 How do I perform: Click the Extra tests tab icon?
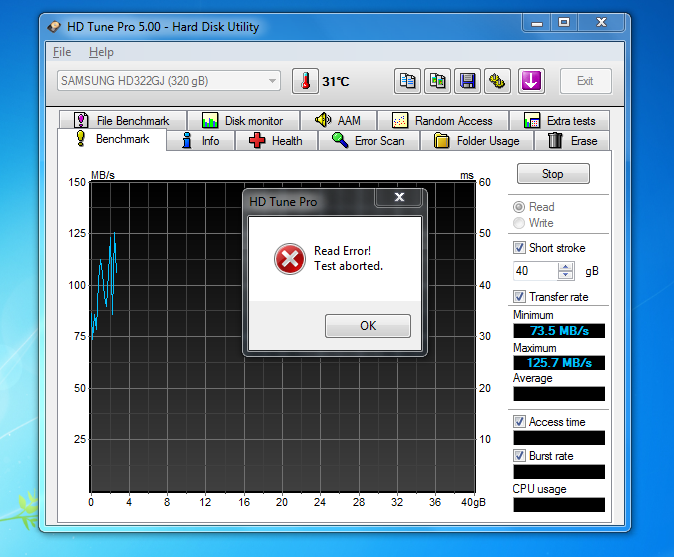point(532,121)
